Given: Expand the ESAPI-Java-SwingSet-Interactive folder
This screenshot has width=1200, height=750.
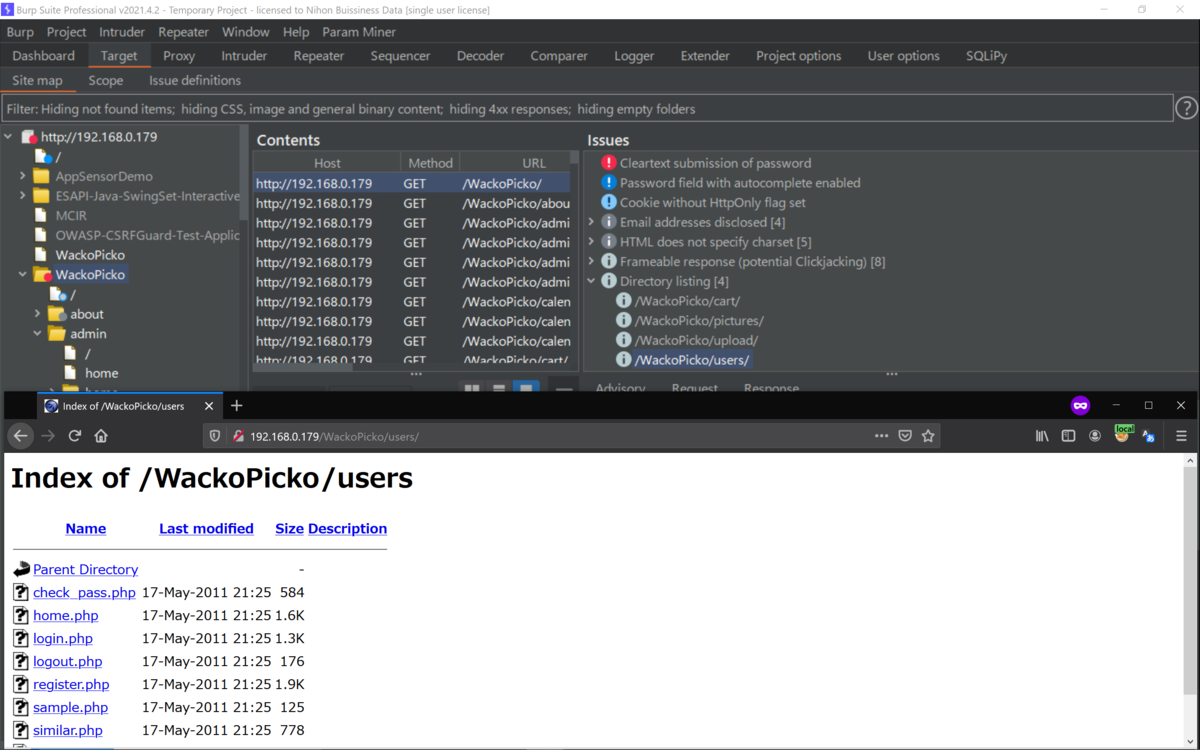Looking at the screenshot, I should pos(23,196).
